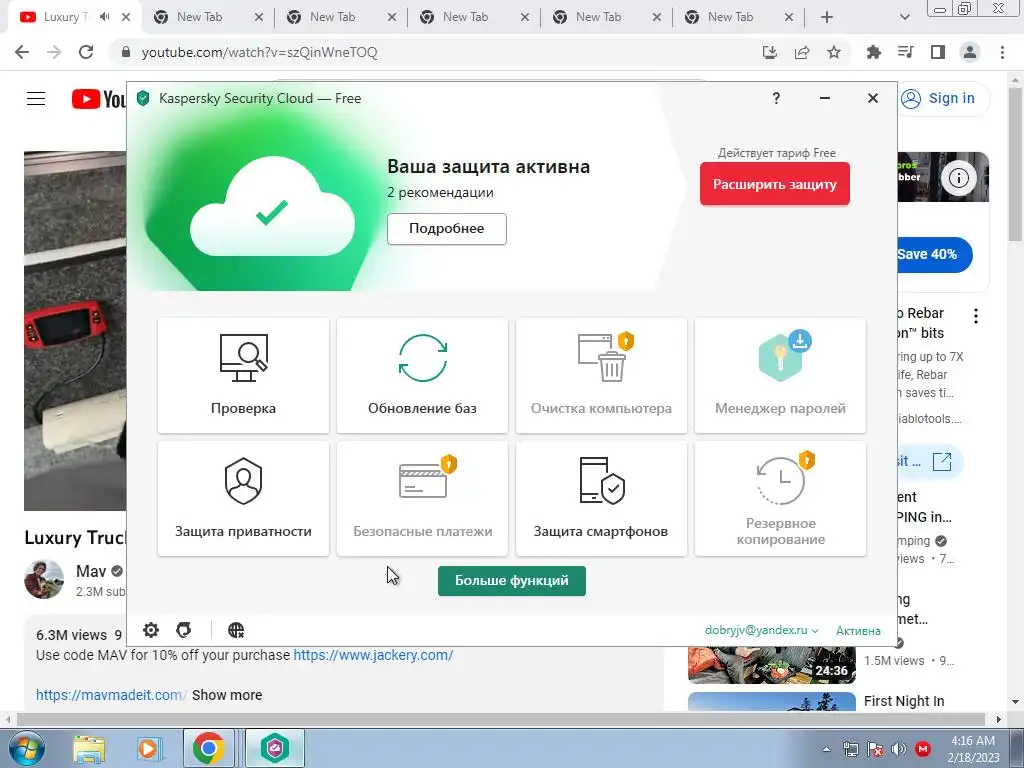Click 'First Night In' video title

tap(904, 701)
